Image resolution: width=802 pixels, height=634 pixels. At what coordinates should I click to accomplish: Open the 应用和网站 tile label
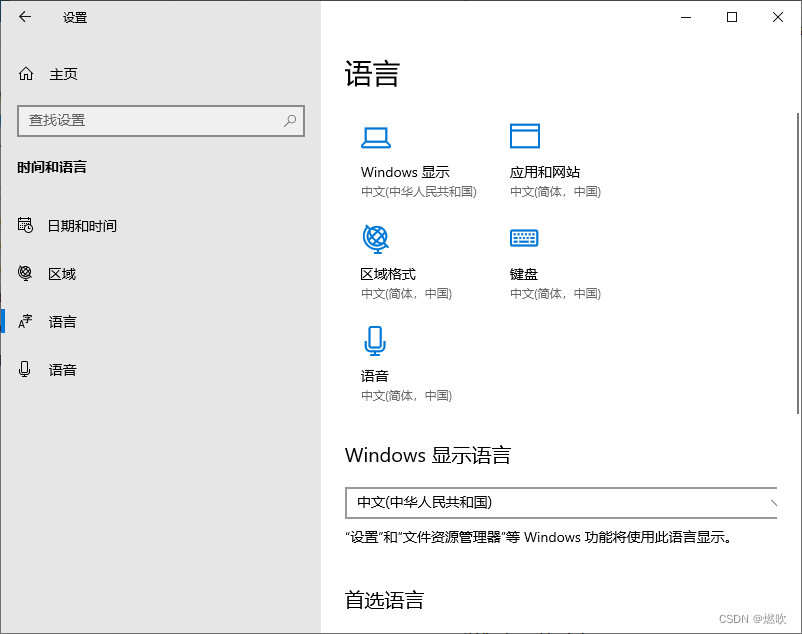[x=545, y=172]
